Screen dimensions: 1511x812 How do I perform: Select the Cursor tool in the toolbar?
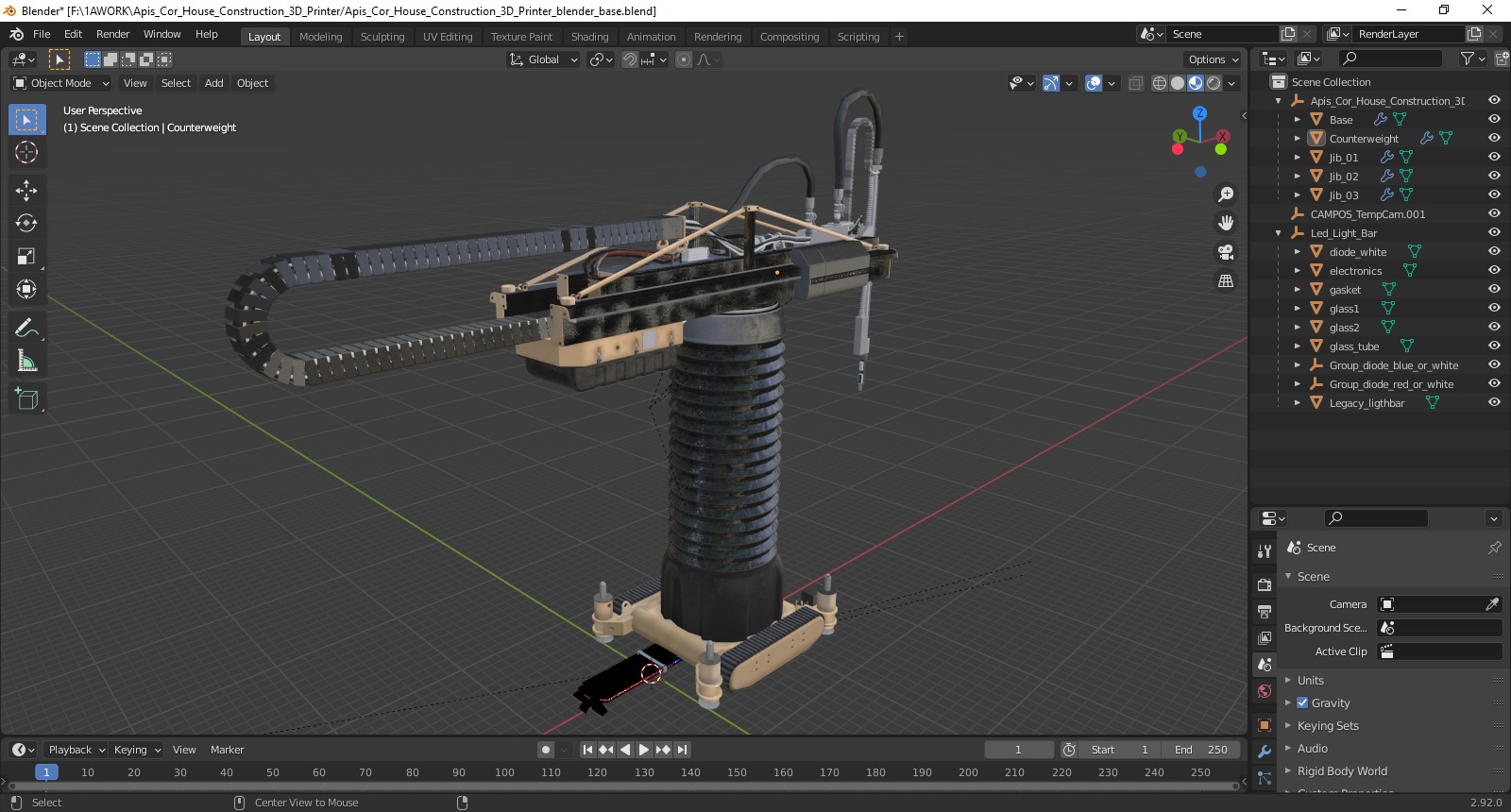tap(26, 152)
